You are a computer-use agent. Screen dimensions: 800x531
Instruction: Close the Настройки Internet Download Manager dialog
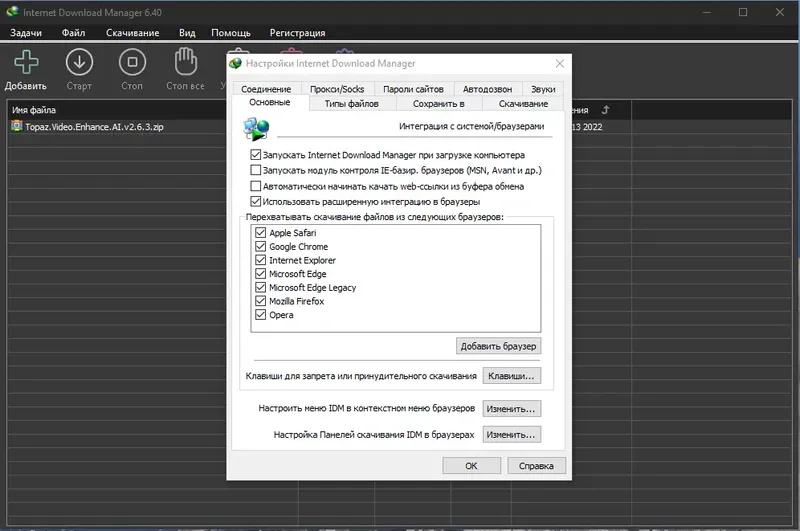(x=560, y=63)
